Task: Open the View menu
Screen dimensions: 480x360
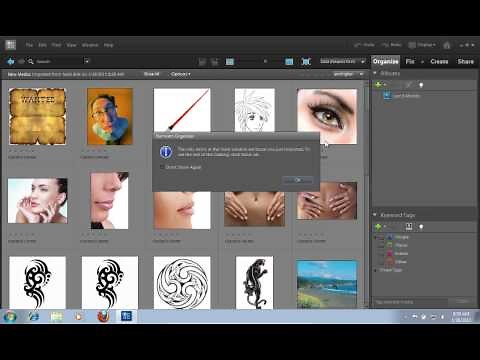Action: click(71, 45)
